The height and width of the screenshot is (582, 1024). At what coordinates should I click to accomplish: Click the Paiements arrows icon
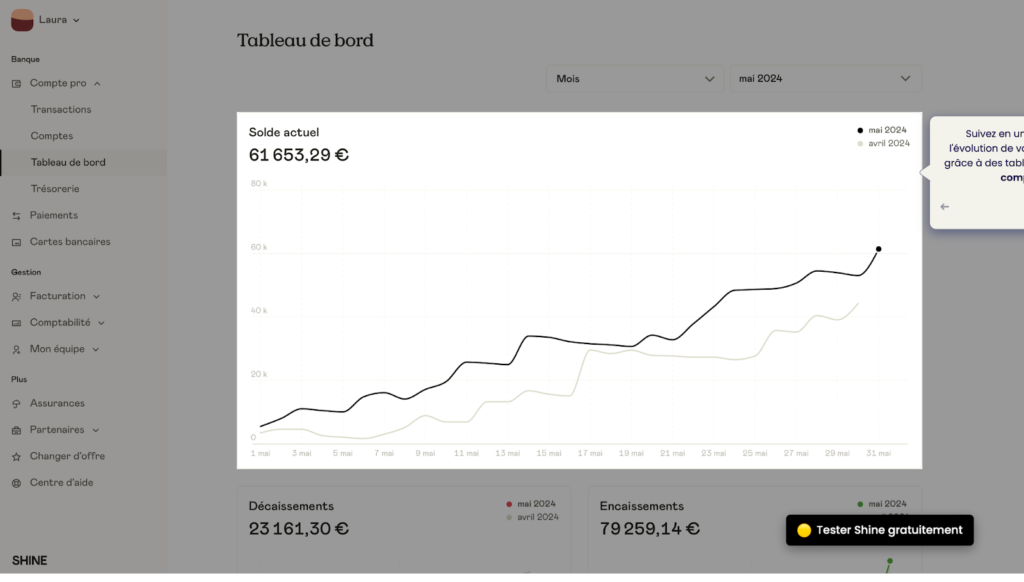[x=17, y=215]
